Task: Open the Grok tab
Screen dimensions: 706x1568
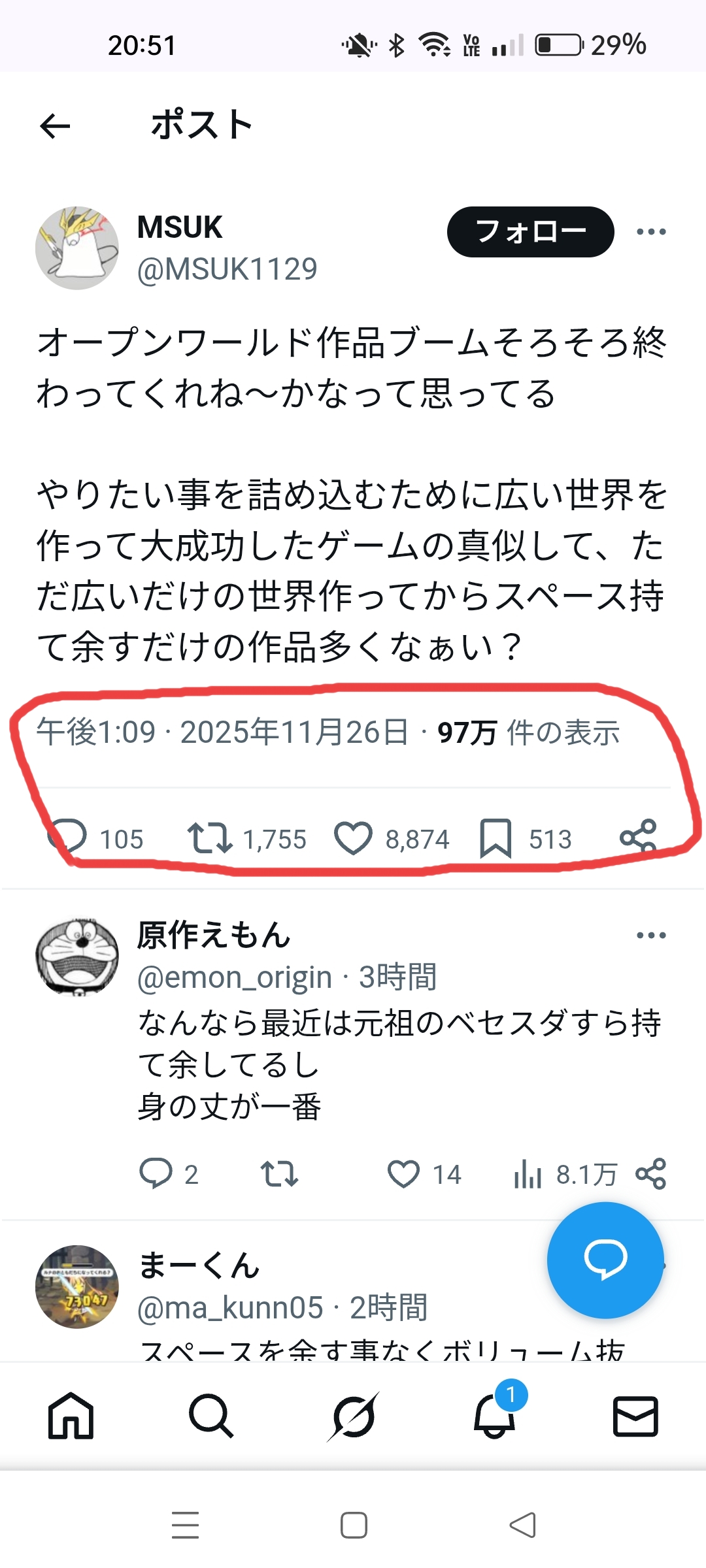Action: pos(353,1416)
